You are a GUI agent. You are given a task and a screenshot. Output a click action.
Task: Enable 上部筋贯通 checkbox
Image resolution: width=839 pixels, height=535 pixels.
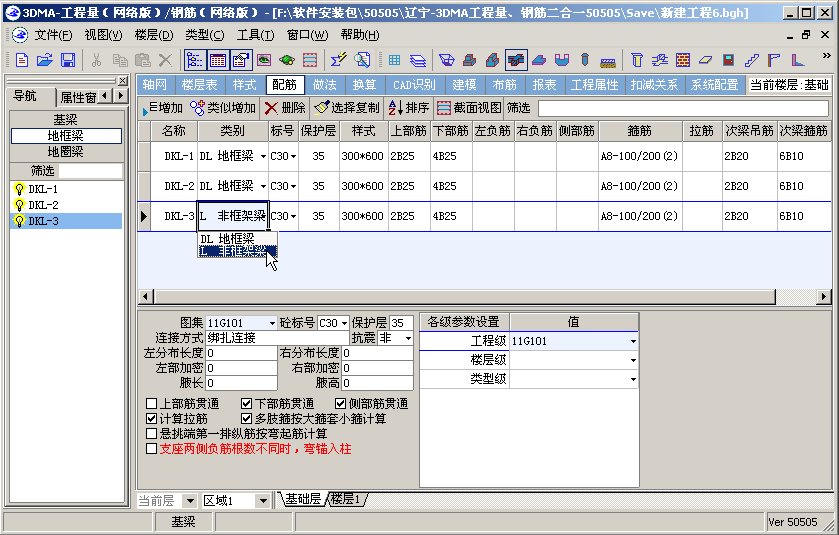pyautogui.click(x=152, y=403)
